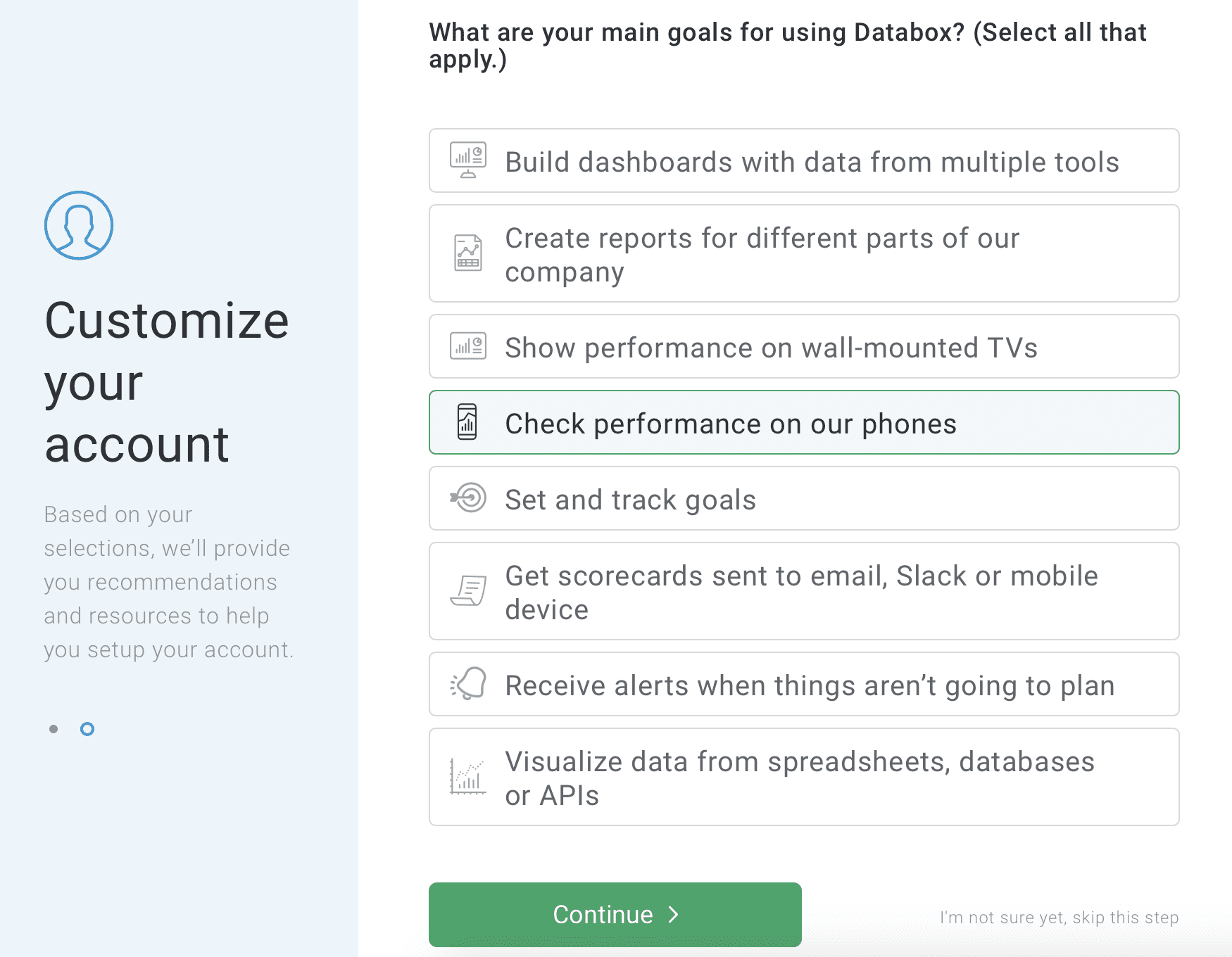Click the wall-mounted TV chart icon
Viewport: 1232px width, 957px height.
tap(467, 346)
